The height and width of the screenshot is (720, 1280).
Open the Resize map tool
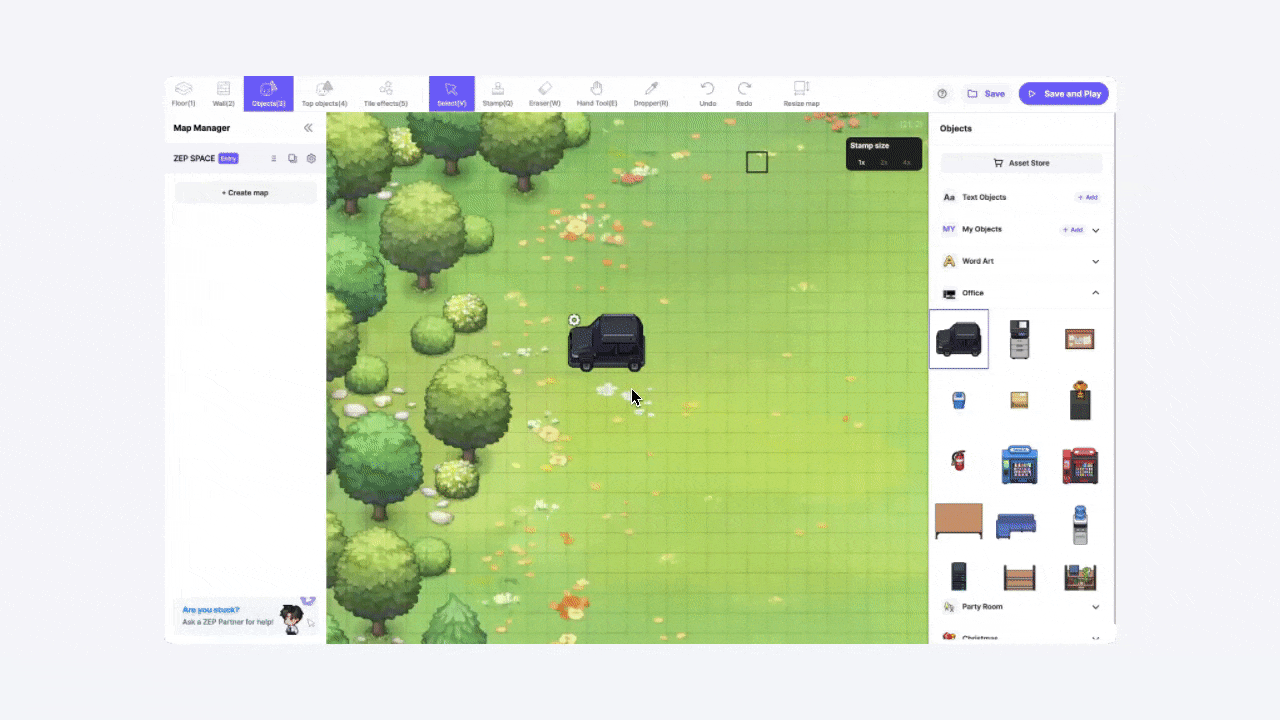point(801,94)
